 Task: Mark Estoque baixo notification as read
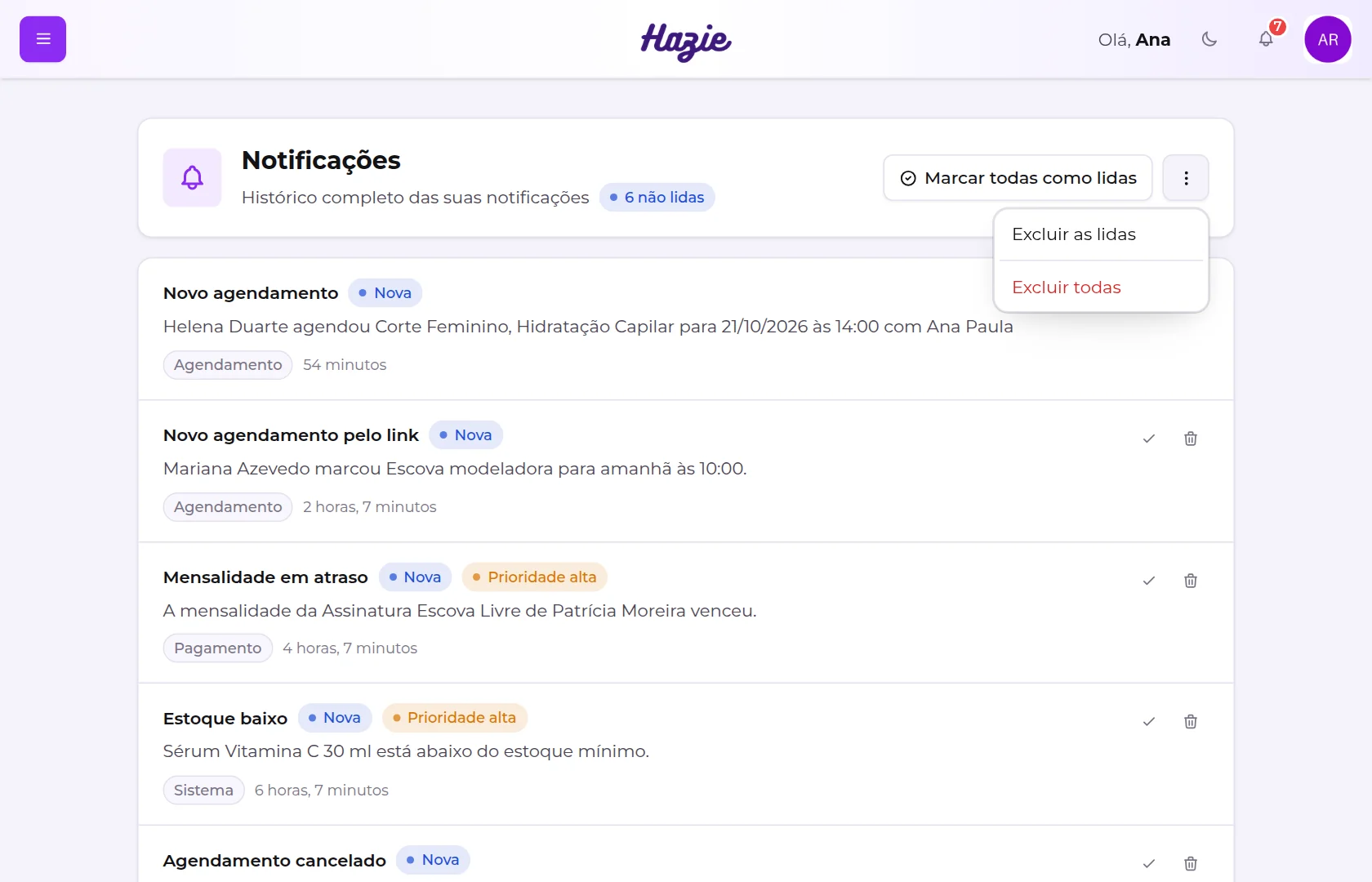(1149, 721)
